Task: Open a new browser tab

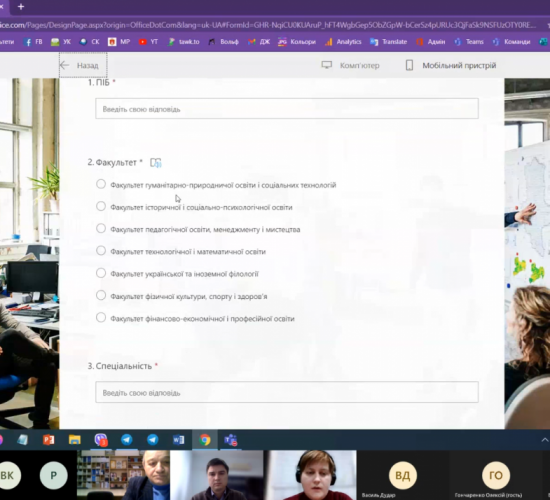Action: (21, 7)
